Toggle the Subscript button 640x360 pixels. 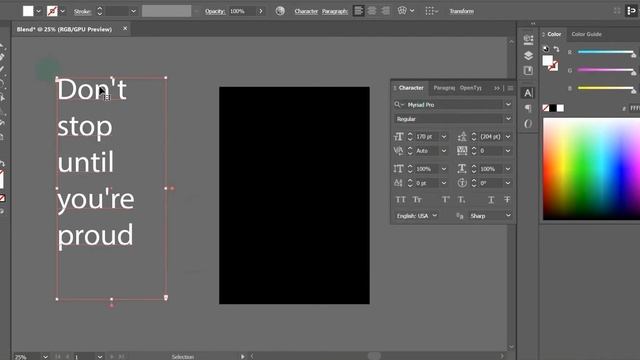tap(462, 200)
